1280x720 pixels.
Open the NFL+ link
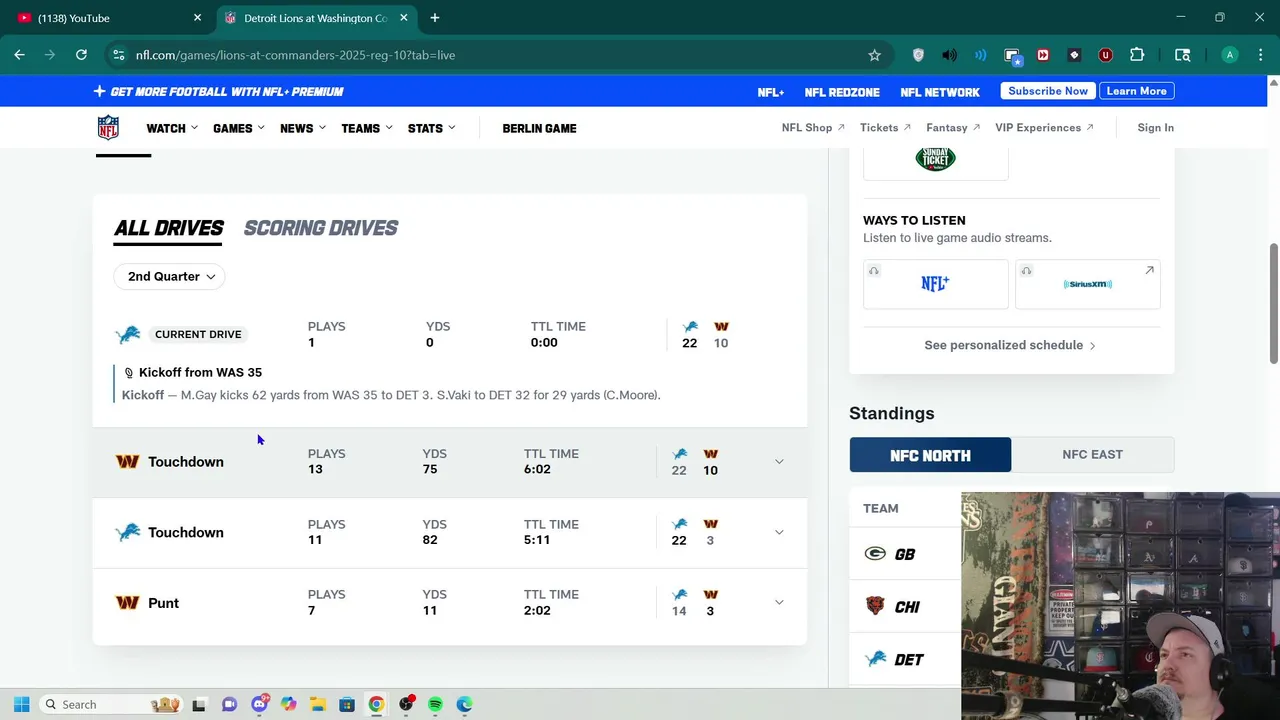(x=771, y=92)
